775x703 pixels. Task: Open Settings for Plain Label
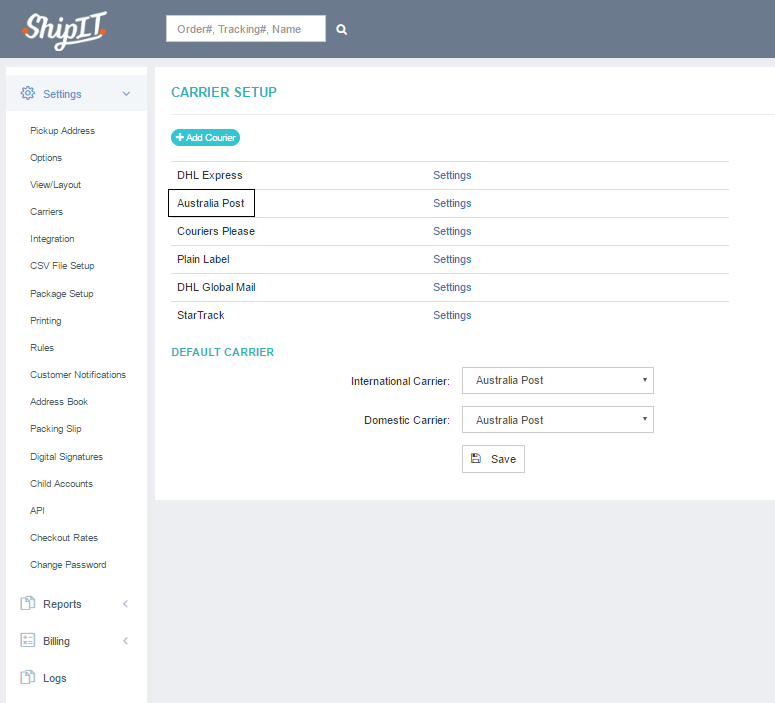click(452, 259)
